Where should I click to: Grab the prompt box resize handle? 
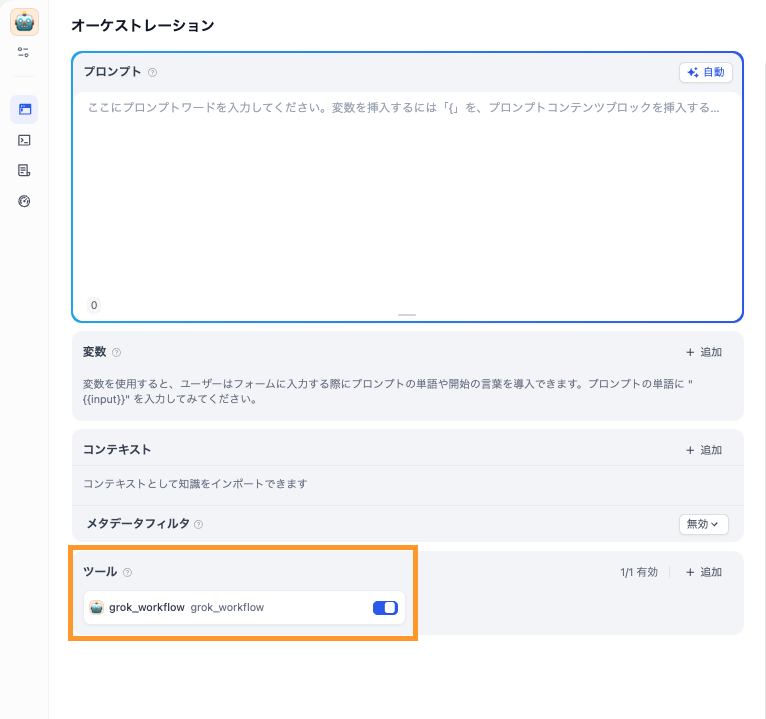[x=407, y=315]
